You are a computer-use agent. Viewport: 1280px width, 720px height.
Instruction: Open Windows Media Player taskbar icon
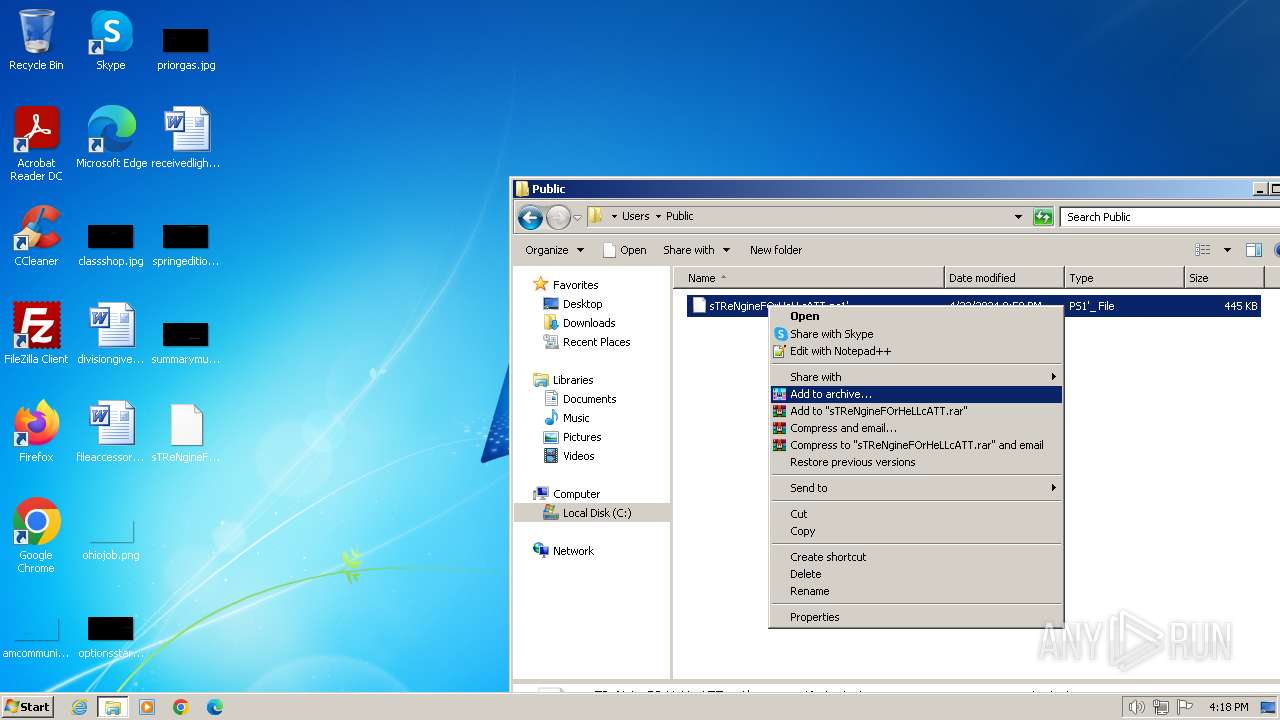click(x=147, y=707)
